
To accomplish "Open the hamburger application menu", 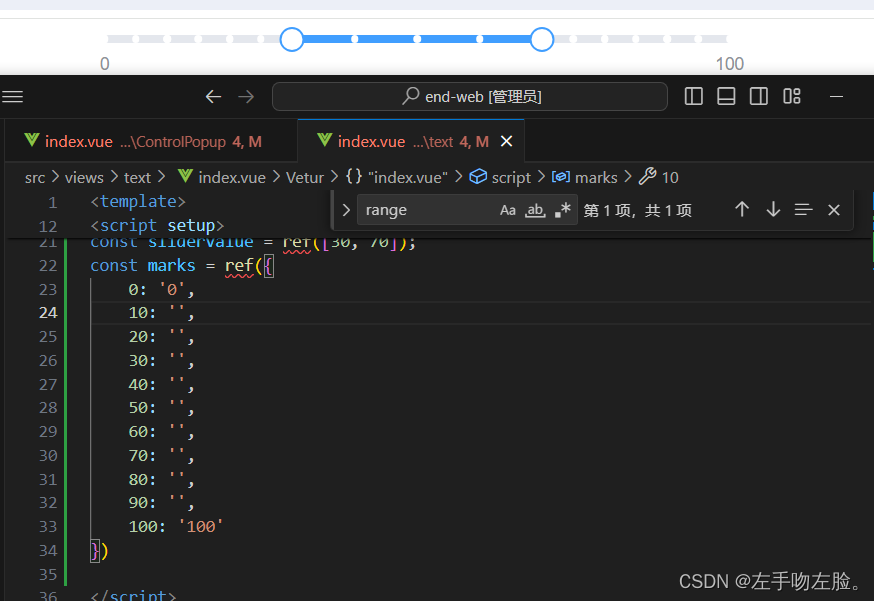I will pyautogui.click(x=12, y=97).
